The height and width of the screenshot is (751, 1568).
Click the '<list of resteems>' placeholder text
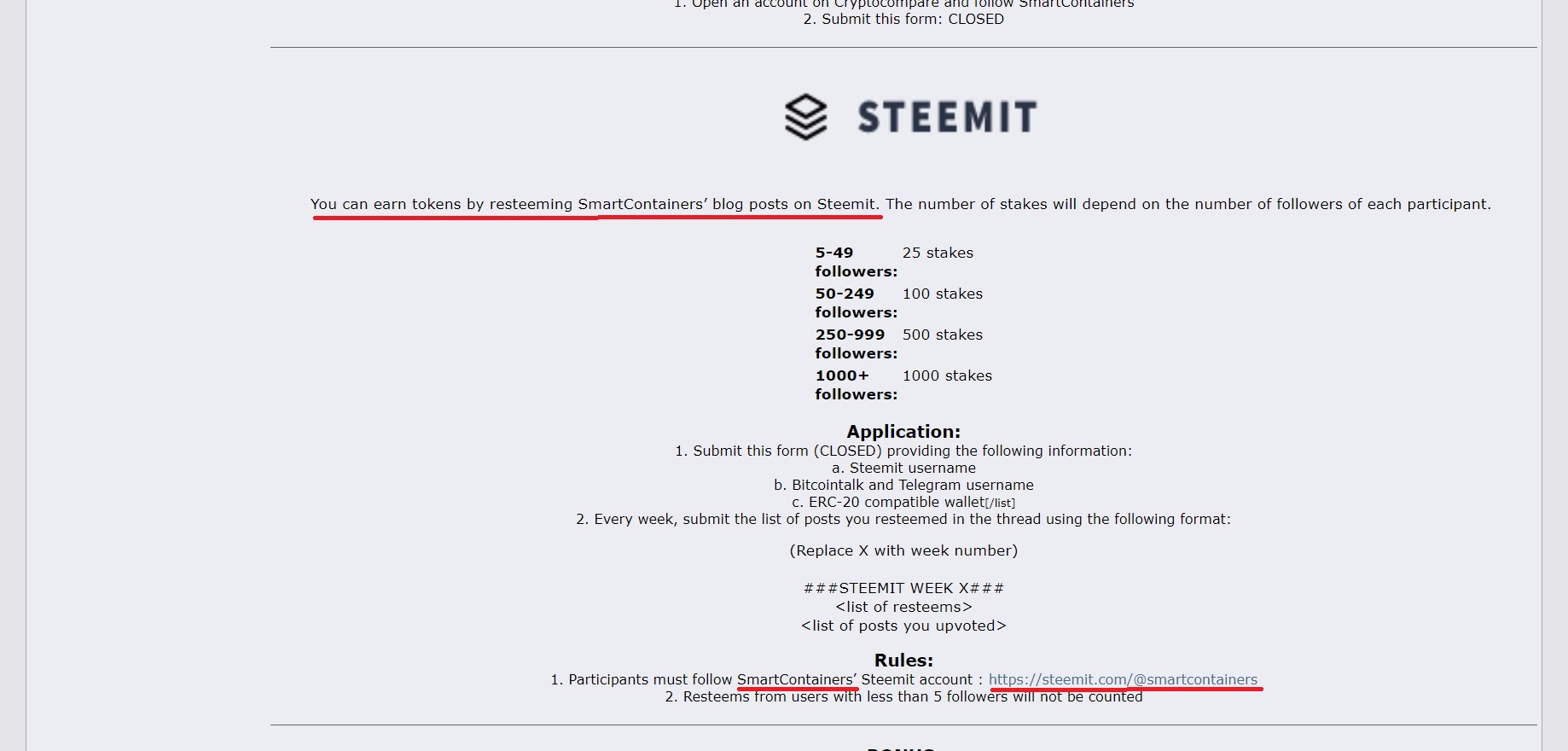tap(903, 607)
